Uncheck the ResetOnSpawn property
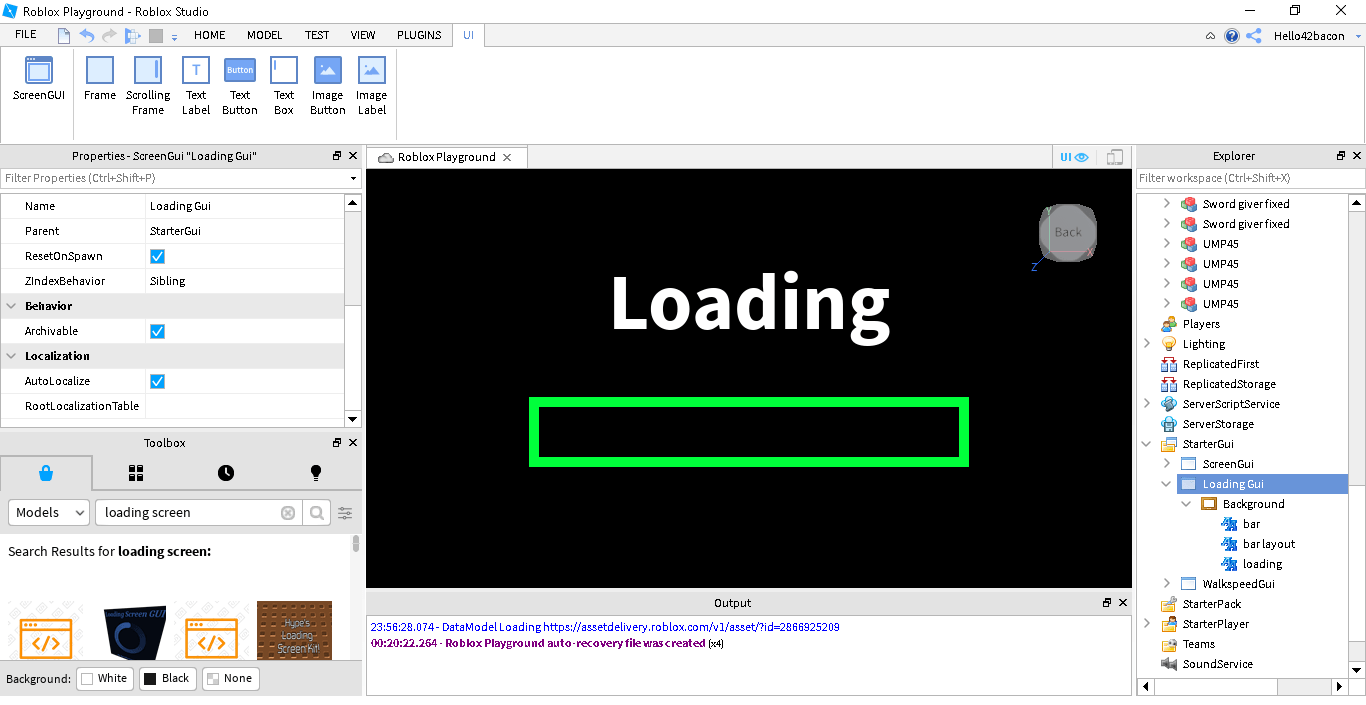This screenshot has width=1366, height=705. pyautogui.click(x=157, y=256)
